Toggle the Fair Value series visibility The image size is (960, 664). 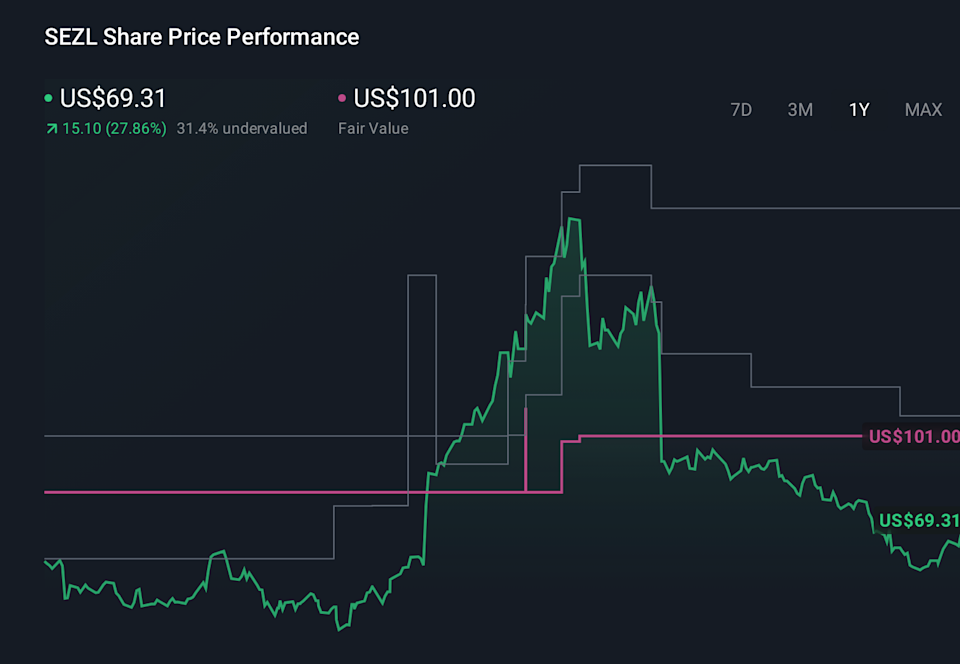[x=405, y=98]
